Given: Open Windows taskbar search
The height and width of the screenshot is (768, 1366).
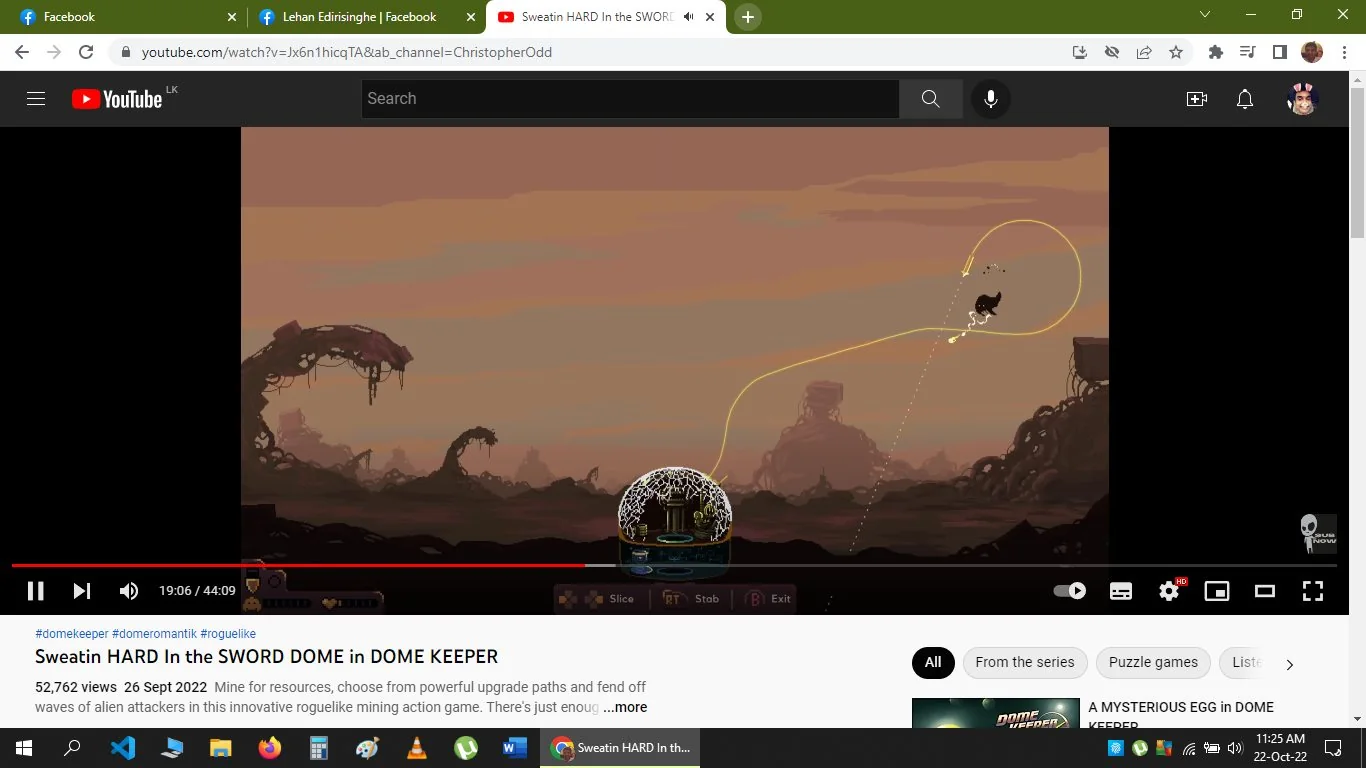Looking at the screenshot, I should 72,748.
